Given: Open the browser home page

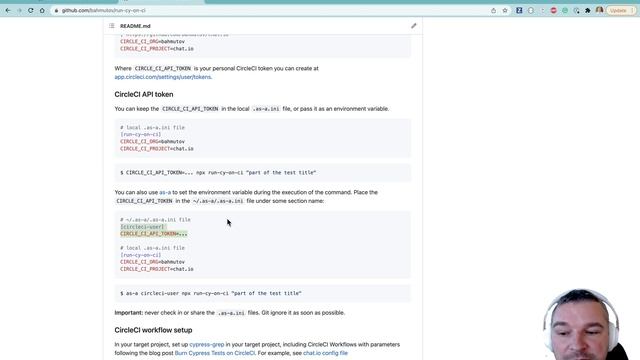Looking at the screenshot, I should [x=42, y=10].
